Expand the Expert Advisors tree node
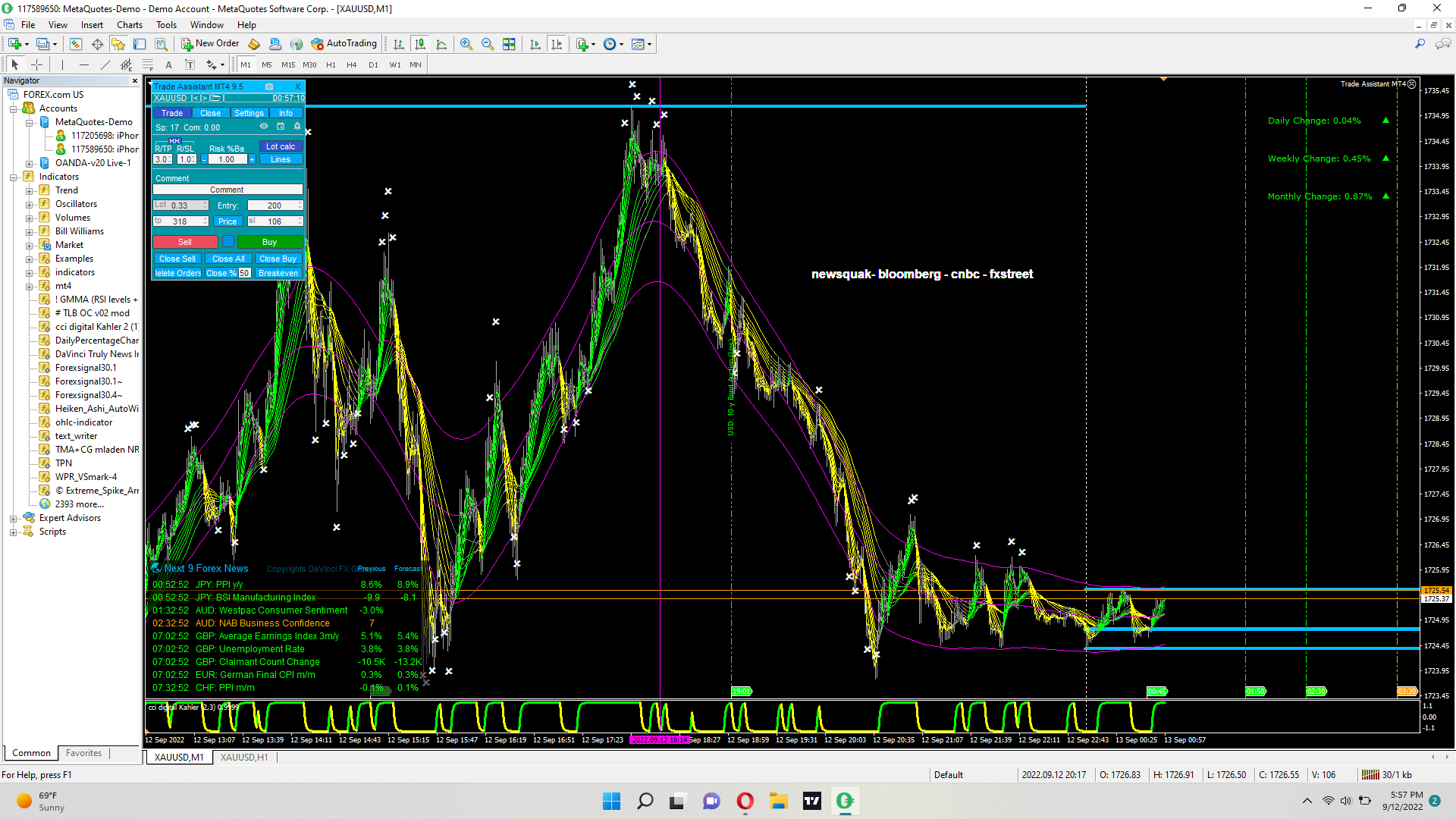1456x819 pixels. (x=13, y=519)
